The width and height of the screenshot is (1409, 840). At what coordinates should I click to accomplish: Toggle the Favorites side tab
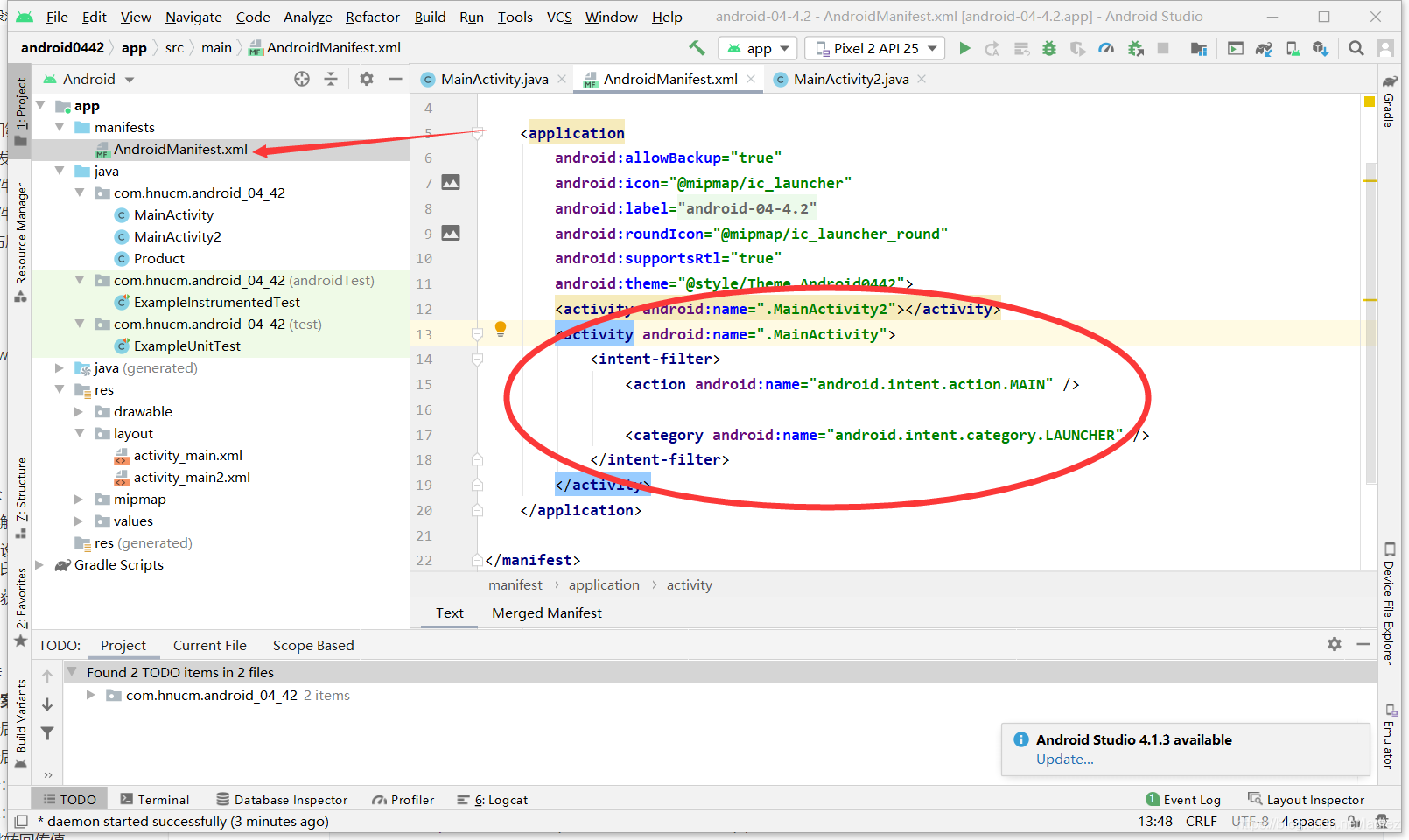pos(21,608)
